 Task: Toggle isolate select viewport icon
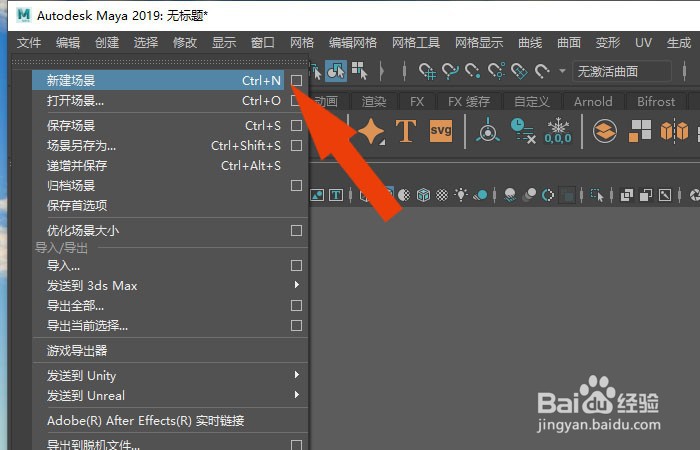[x=597, y=195]
